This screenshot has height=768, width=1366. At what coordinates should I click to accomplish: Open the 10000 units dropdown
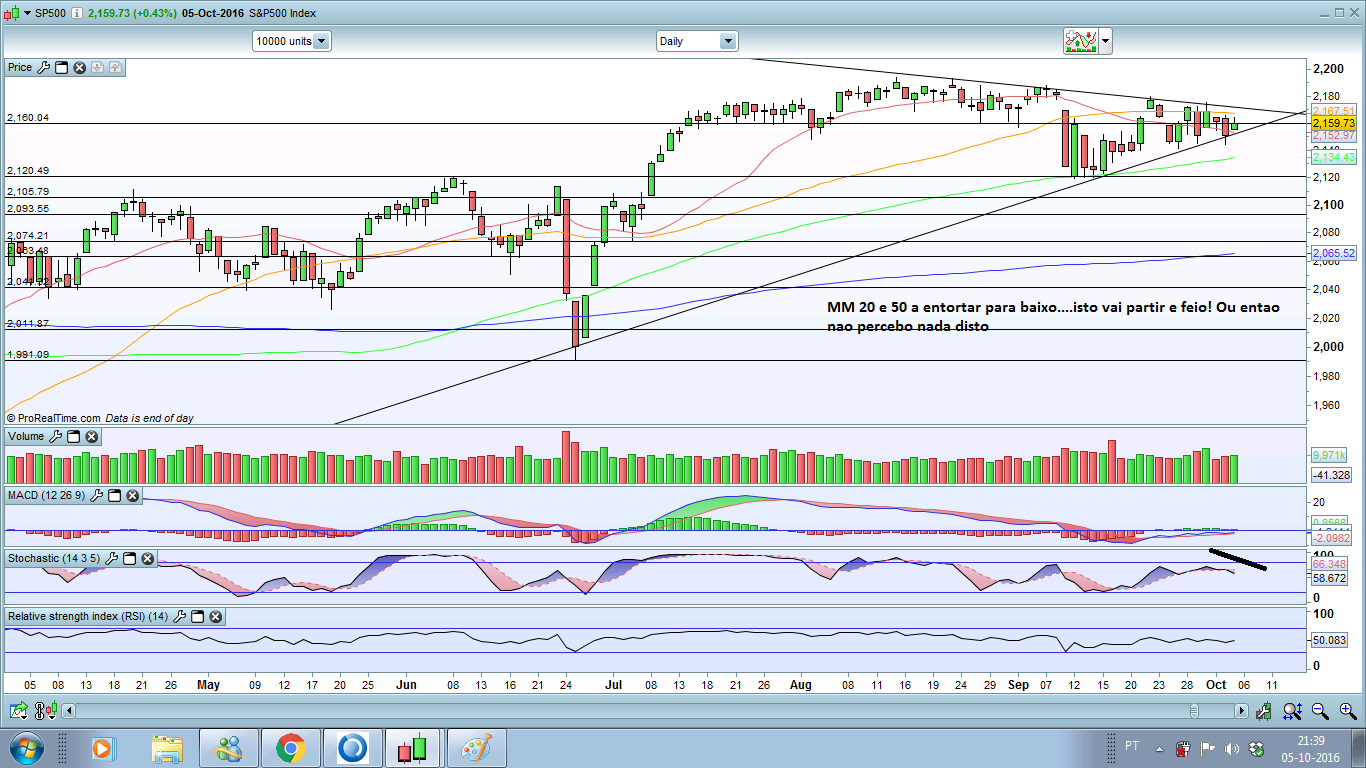[291, 41]
